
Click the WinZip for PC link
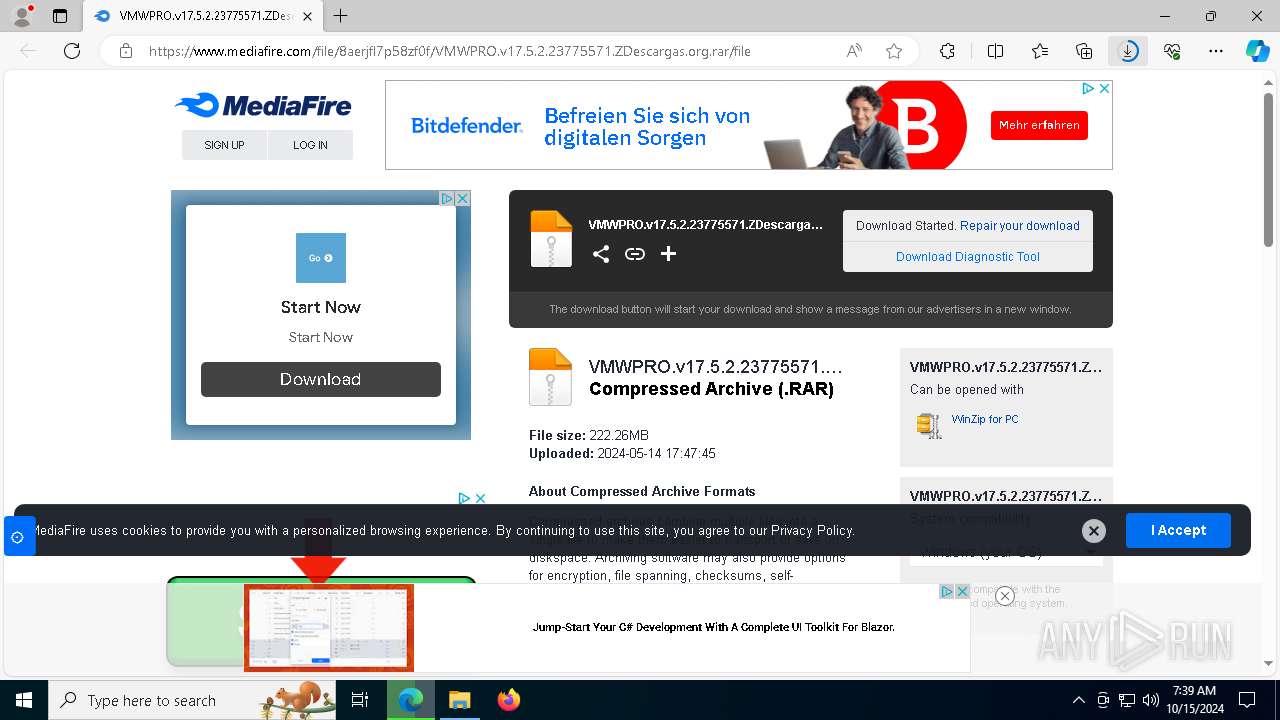[985, 419]
